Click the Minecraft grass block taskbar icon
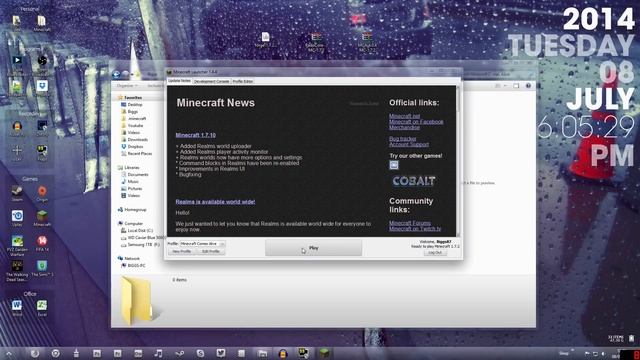The image size is (640, 360). [x=324, y=353]
